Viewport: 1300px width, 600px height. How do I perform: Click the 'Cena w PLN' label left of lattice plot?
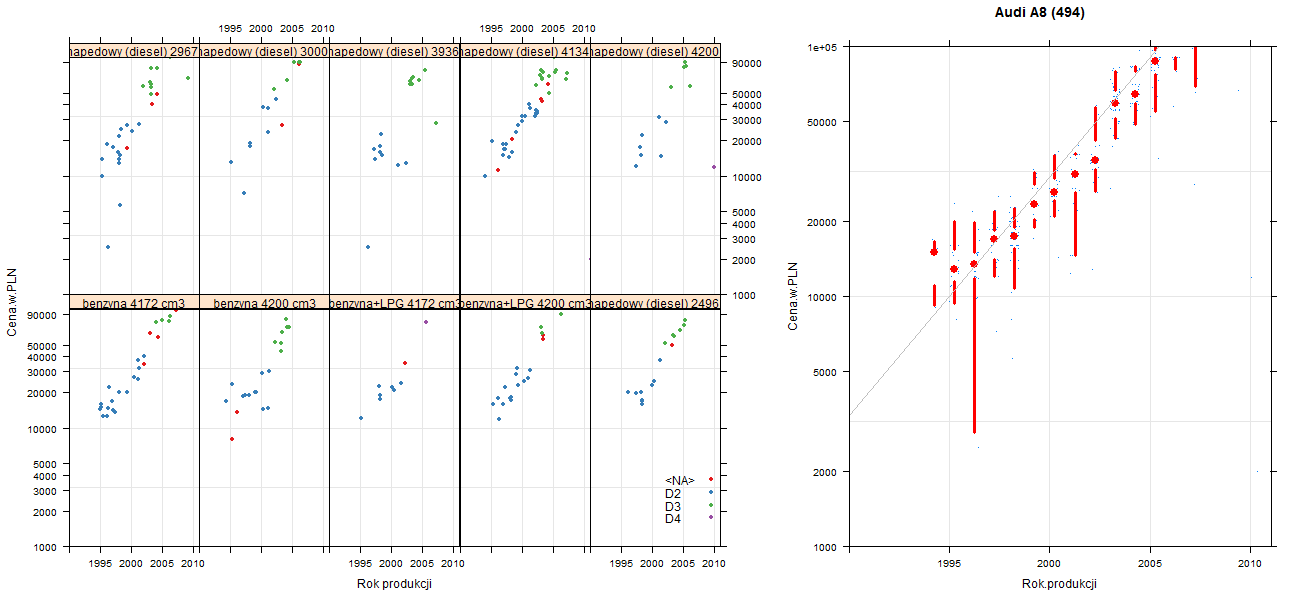12,301
